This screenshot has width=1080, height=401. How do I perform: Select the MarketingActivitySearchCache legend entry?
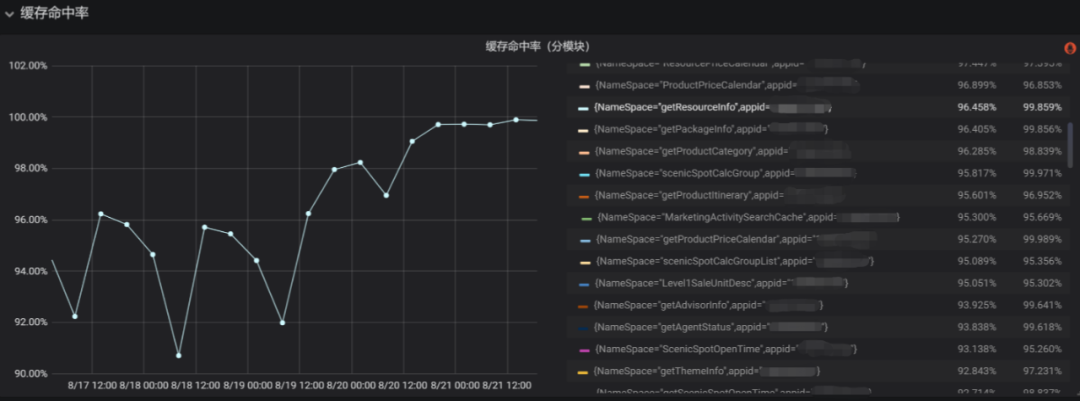(748, 218)
